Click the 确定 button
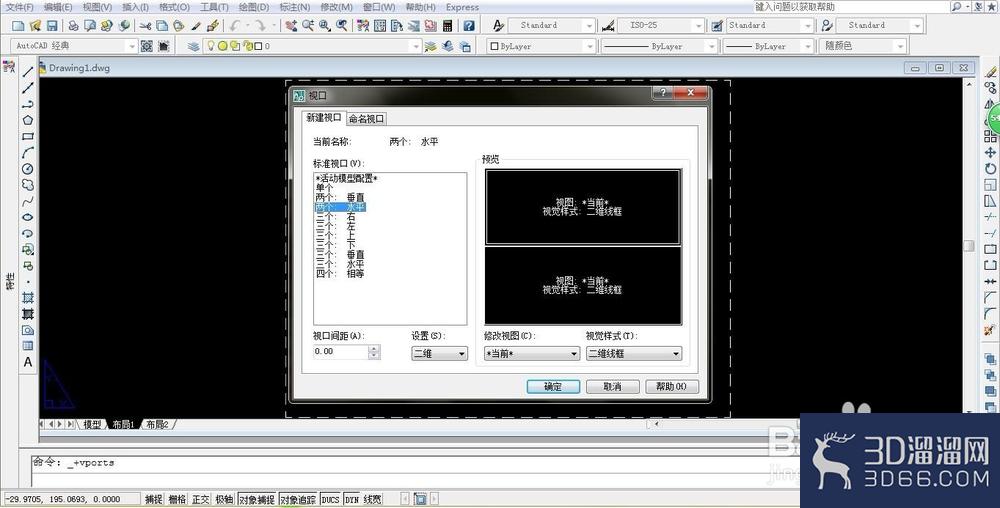The image size is (1000, 508). 553,387
